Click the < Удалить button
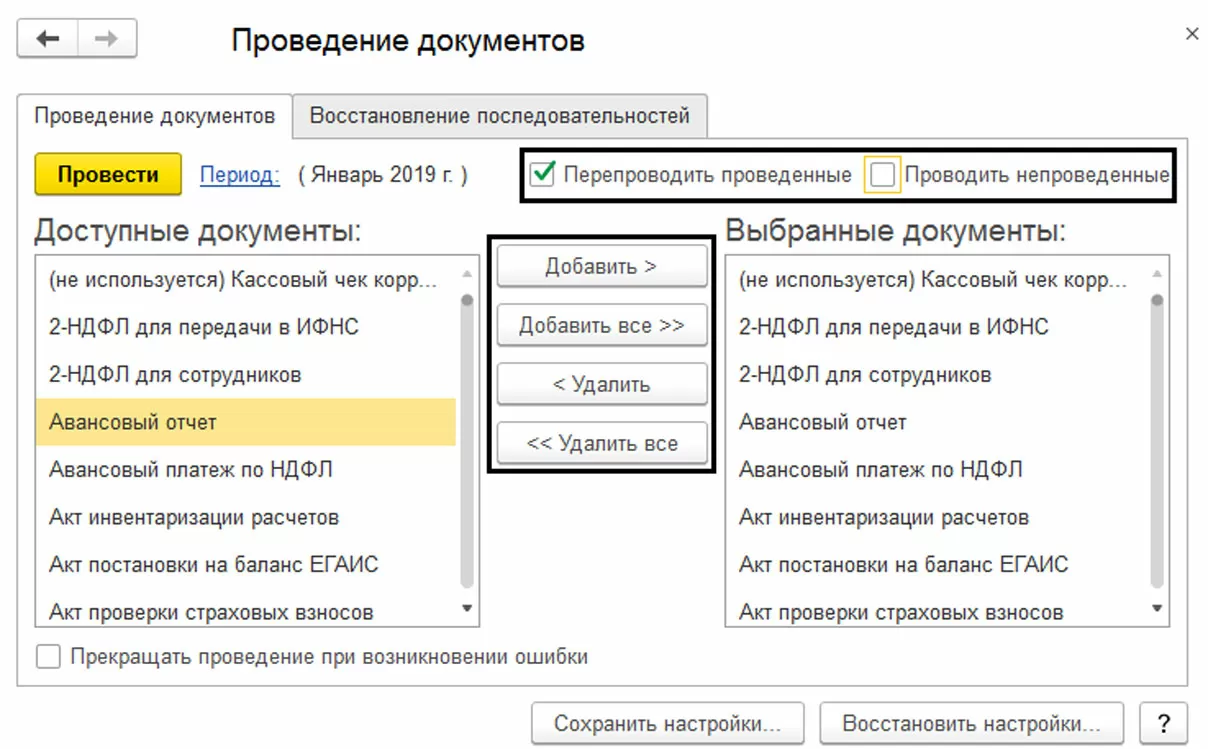Viewport: 1208px width, 749px height. 601,385
